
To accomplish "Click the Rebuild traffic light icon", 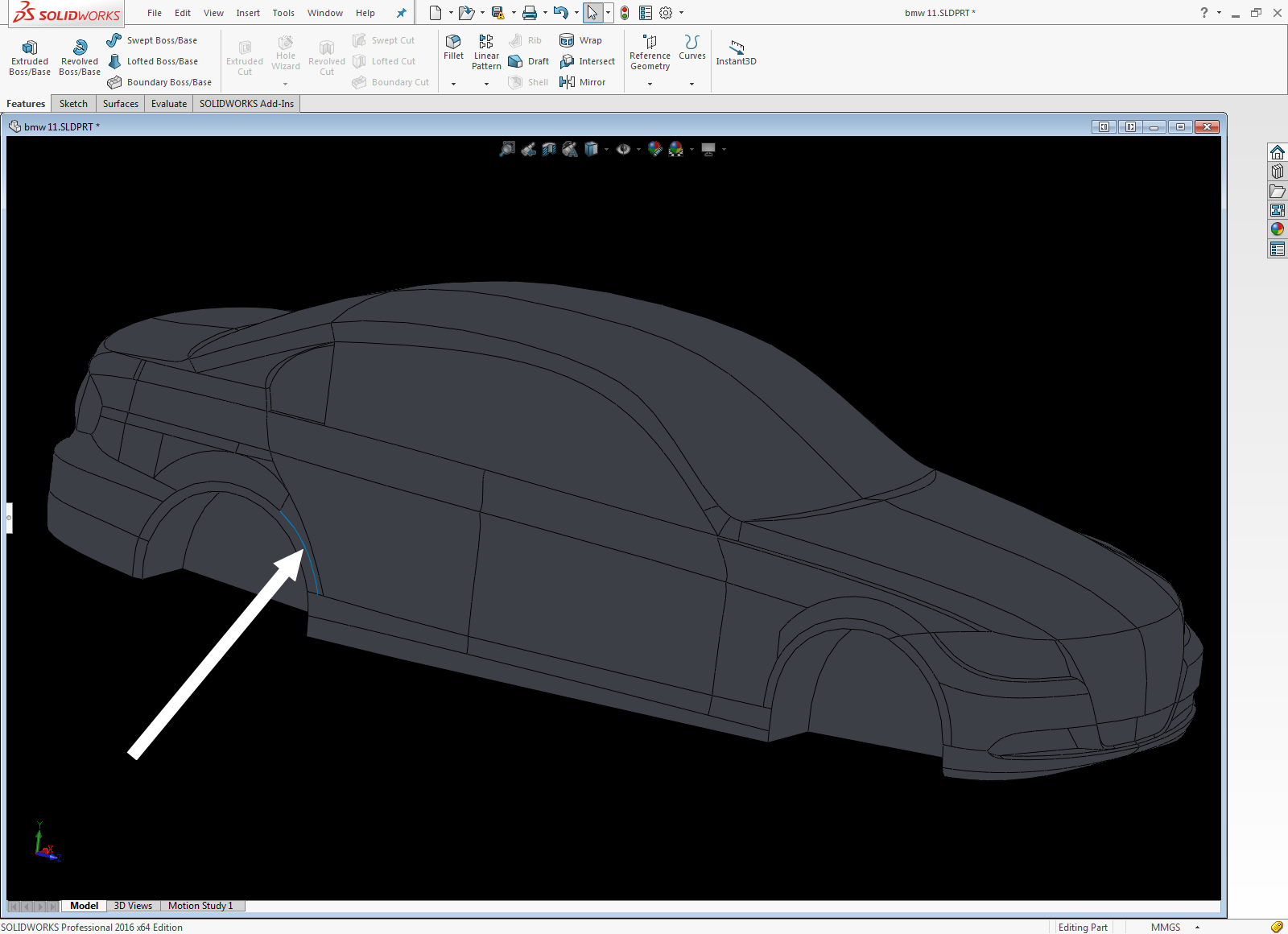I will [x=625, y=13].
